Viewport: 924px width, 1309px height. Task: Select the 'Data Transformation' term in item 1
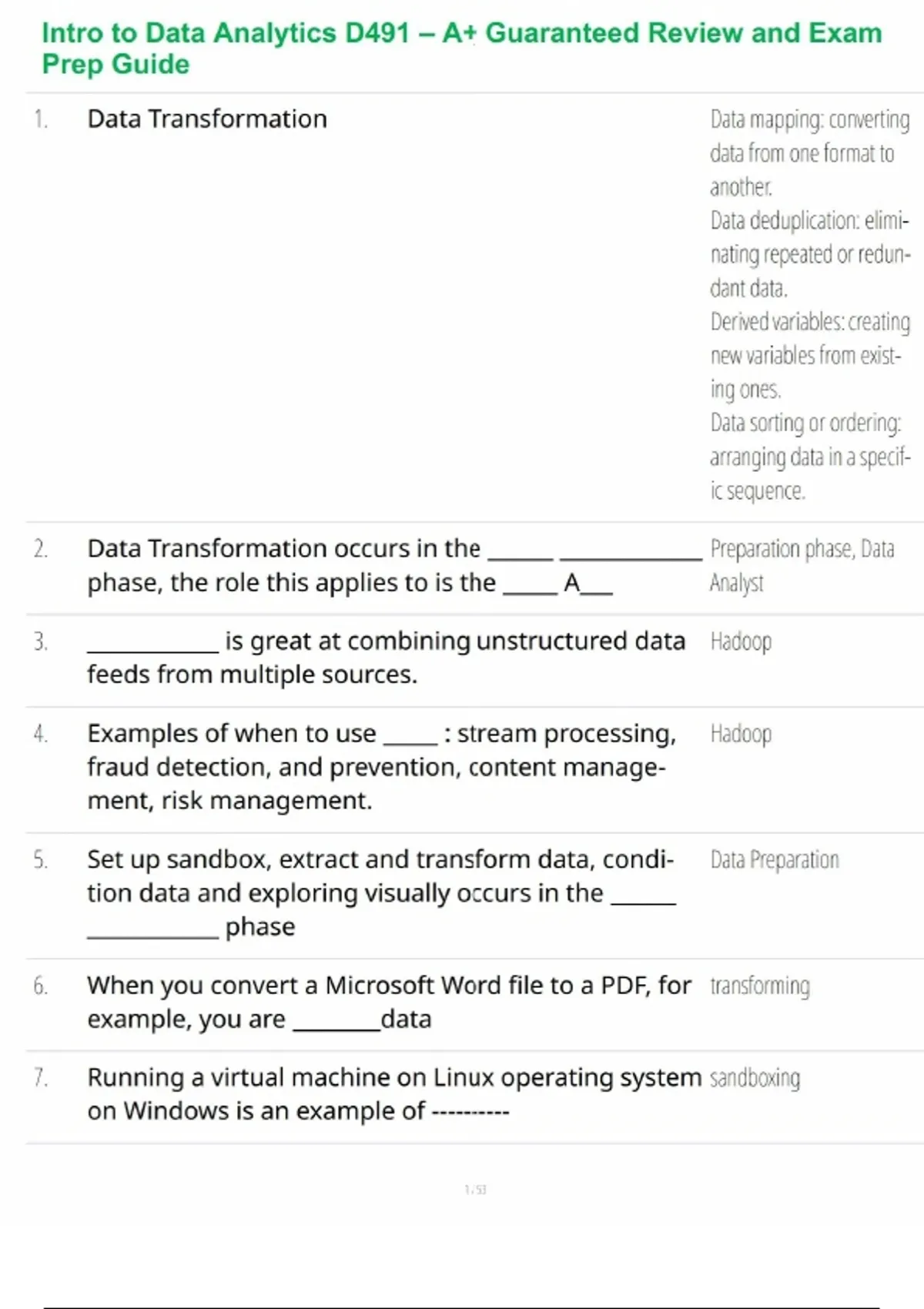pos(207,119)
